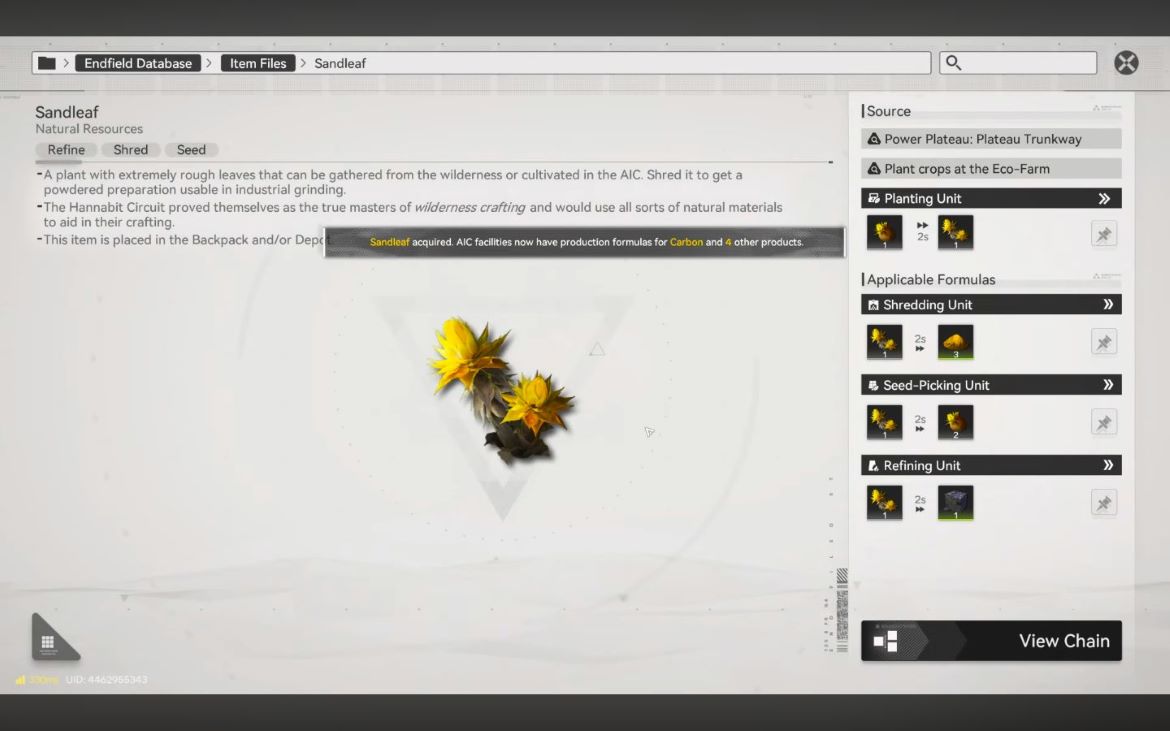Pin the Seed-Picking Unit formula
The height and width of the screenshot is (731, 1170).
pyautogui.click(x=1104, y=423)
